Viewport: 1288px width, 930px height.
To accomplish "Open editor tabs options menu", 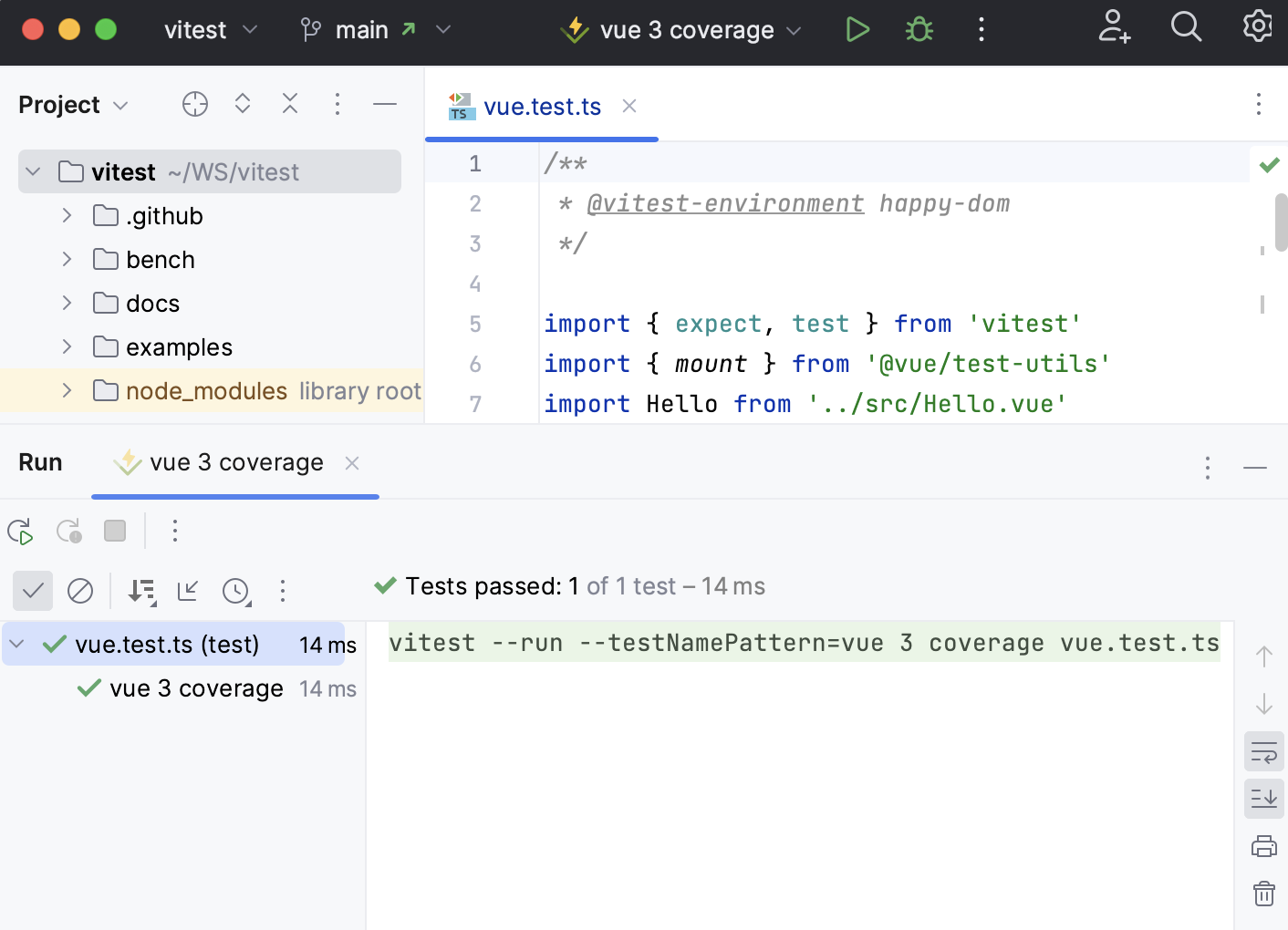I will pyautogui.click(x=1259, y=104).
